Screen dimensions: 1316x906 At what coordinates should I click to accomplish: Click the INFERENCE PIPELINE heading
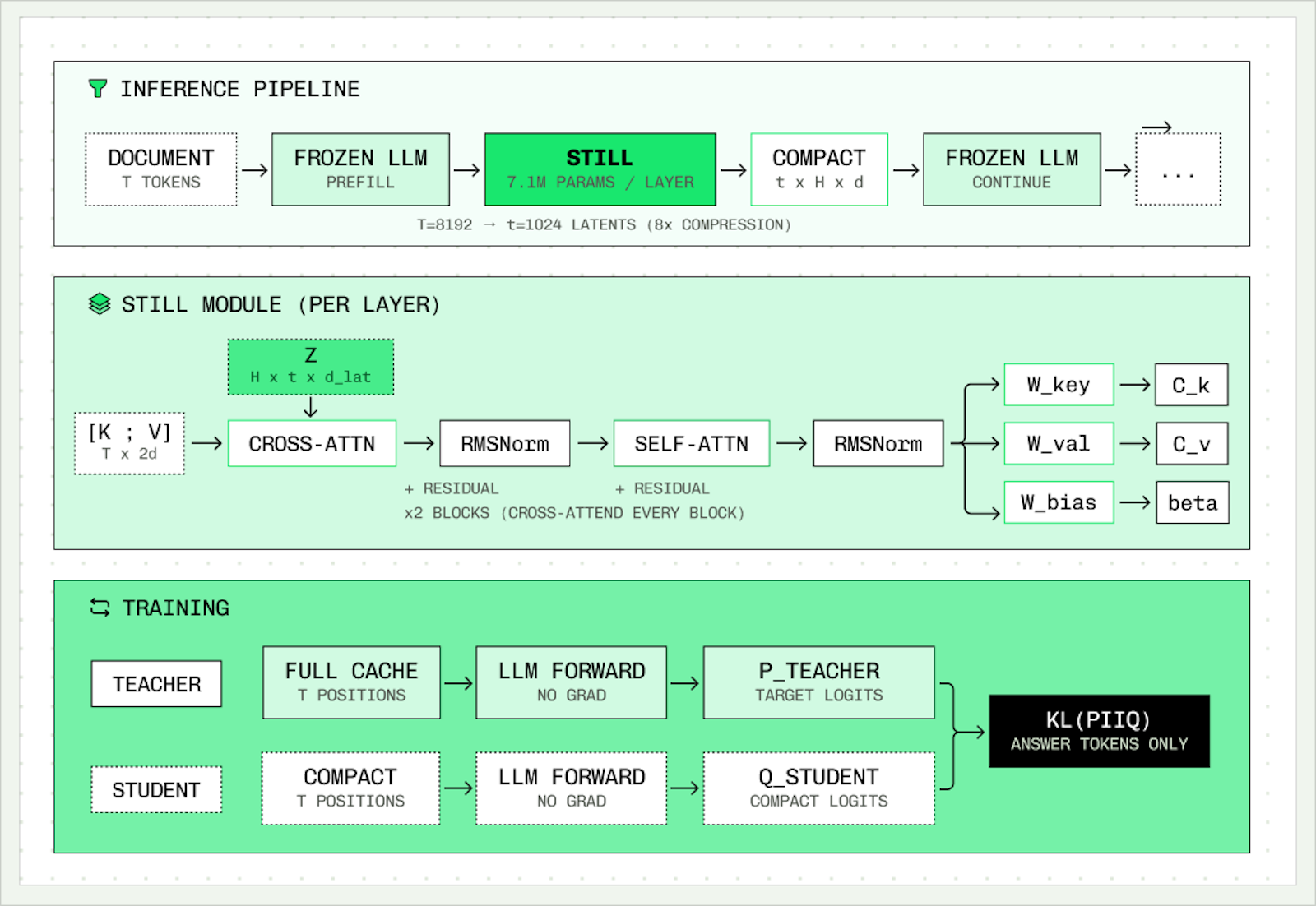(x=240, y=89)
